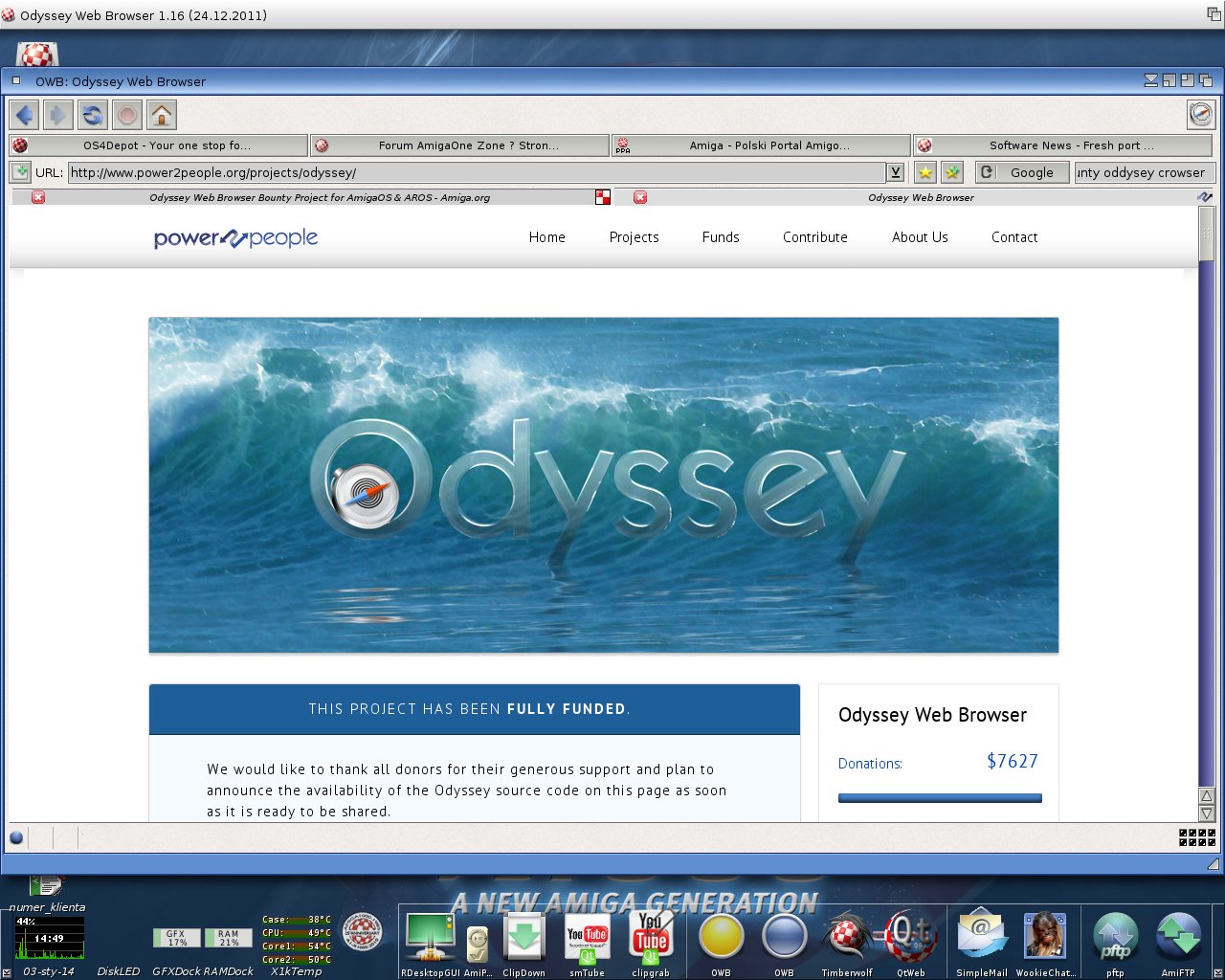Open the URL history dropdown arrow
Image resolution: width=1225 pixels, height=980 pixels.
pyautogui.click(x=895, y=172)
